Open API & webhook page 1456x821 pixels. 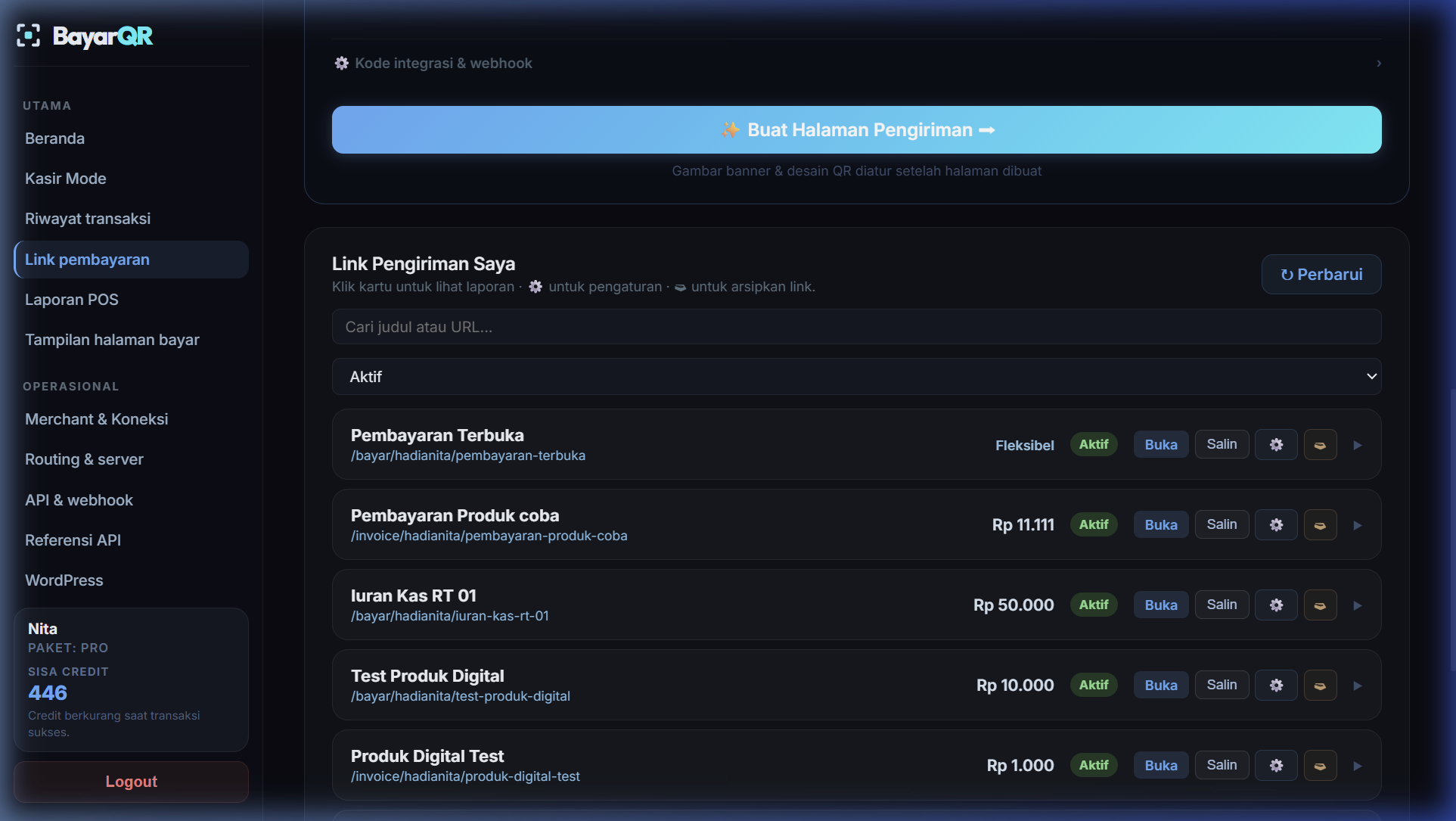click(x=131, y=500)
